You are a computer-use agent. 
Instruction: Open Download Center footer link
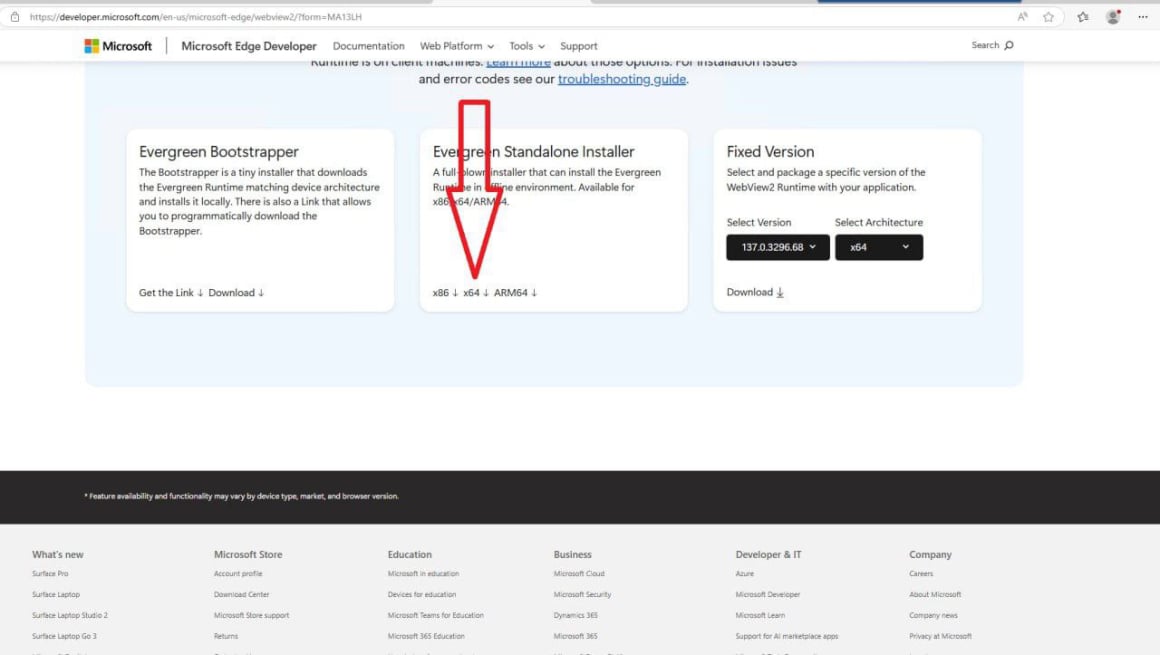(242, 594)
